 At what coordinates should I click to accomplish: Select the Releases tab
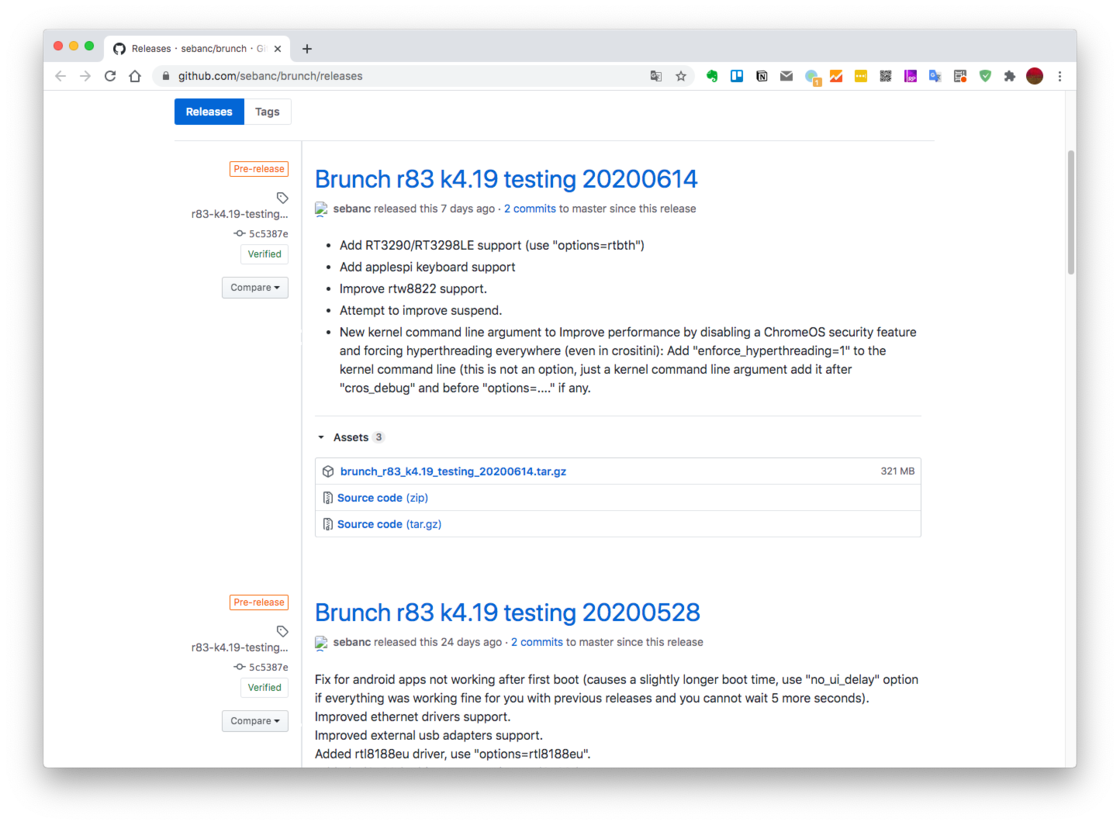point(209,112)
